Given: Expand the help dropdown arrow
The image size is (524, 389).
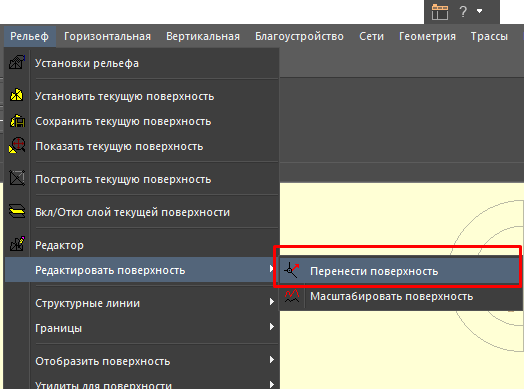Looking at the screenshot, I should click(480, 11).
